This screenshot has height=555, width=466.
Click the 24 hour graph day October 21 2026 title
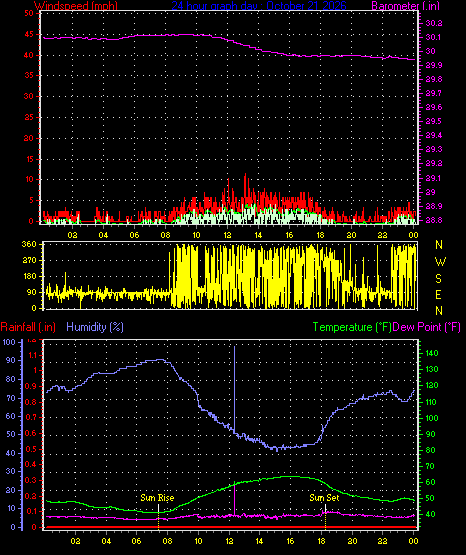(259, 6)
